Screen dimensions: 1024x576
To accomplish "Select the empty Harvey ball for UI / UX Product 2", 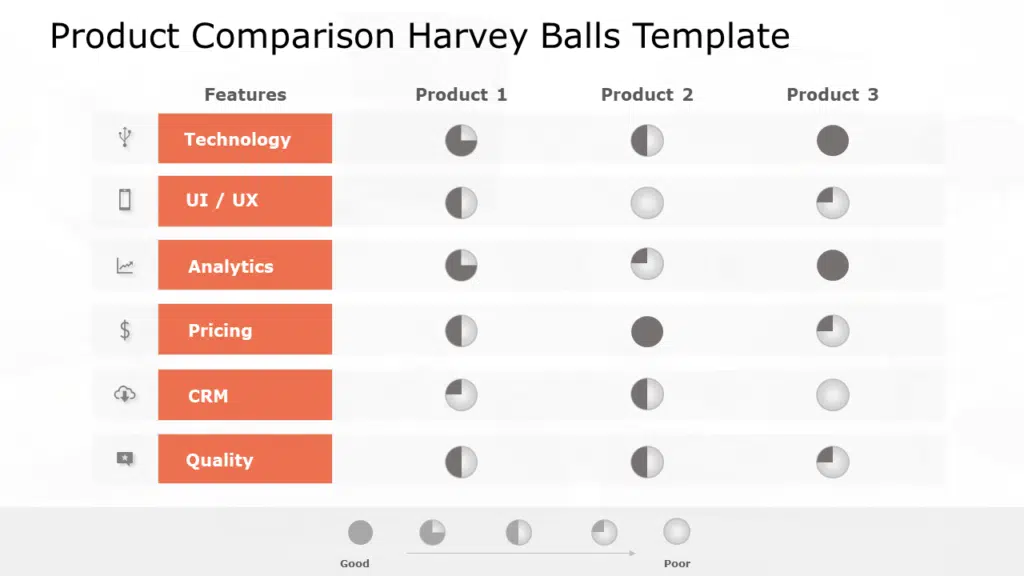I will coord(647,203).
